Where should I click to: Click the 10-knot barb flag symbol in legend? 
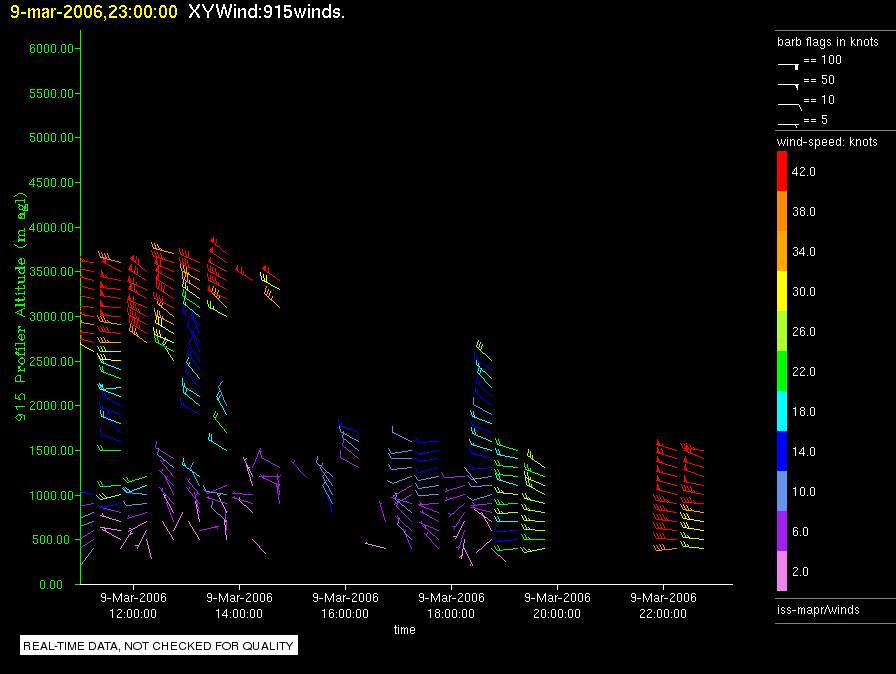789,103
